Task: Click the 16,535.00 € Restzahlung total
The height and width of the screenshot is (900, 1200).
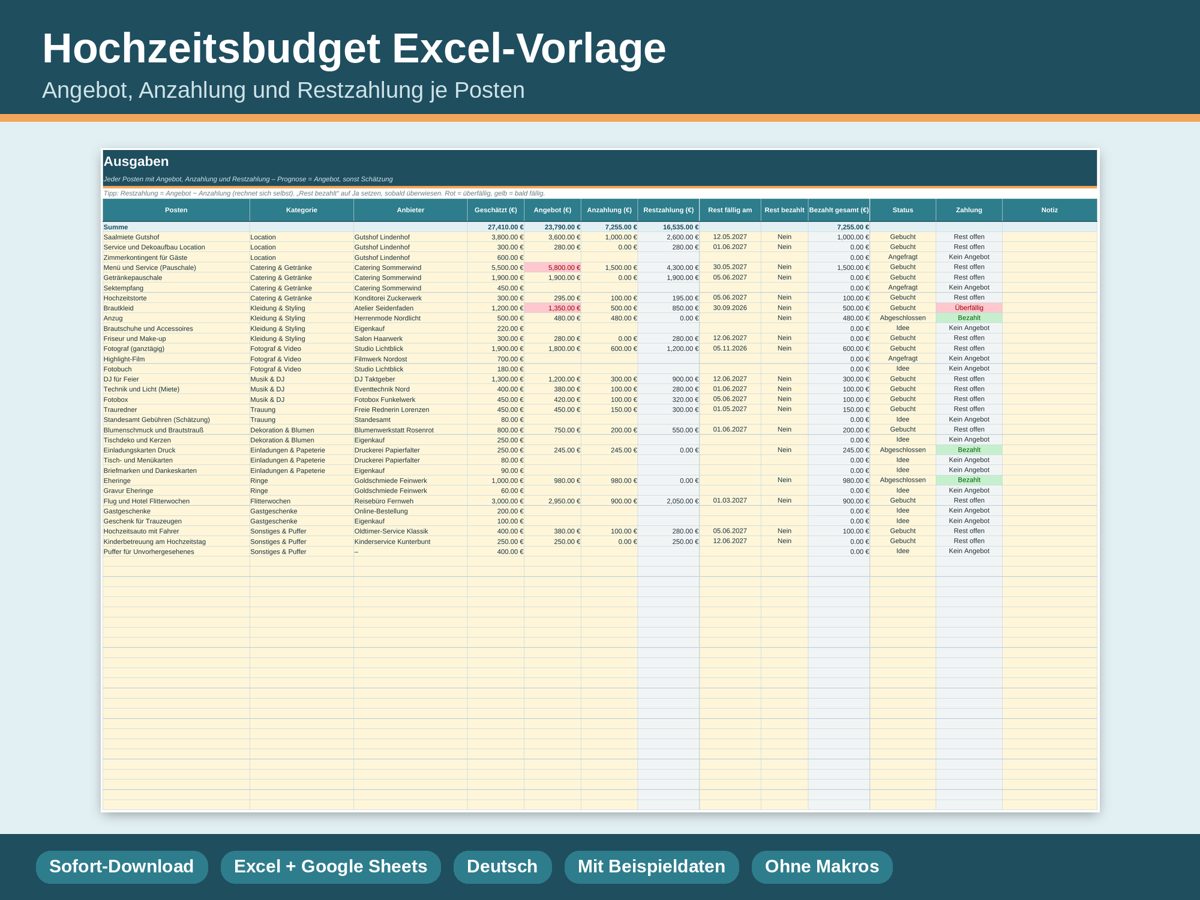Action: pyautogui.click(x=669, y=227)
